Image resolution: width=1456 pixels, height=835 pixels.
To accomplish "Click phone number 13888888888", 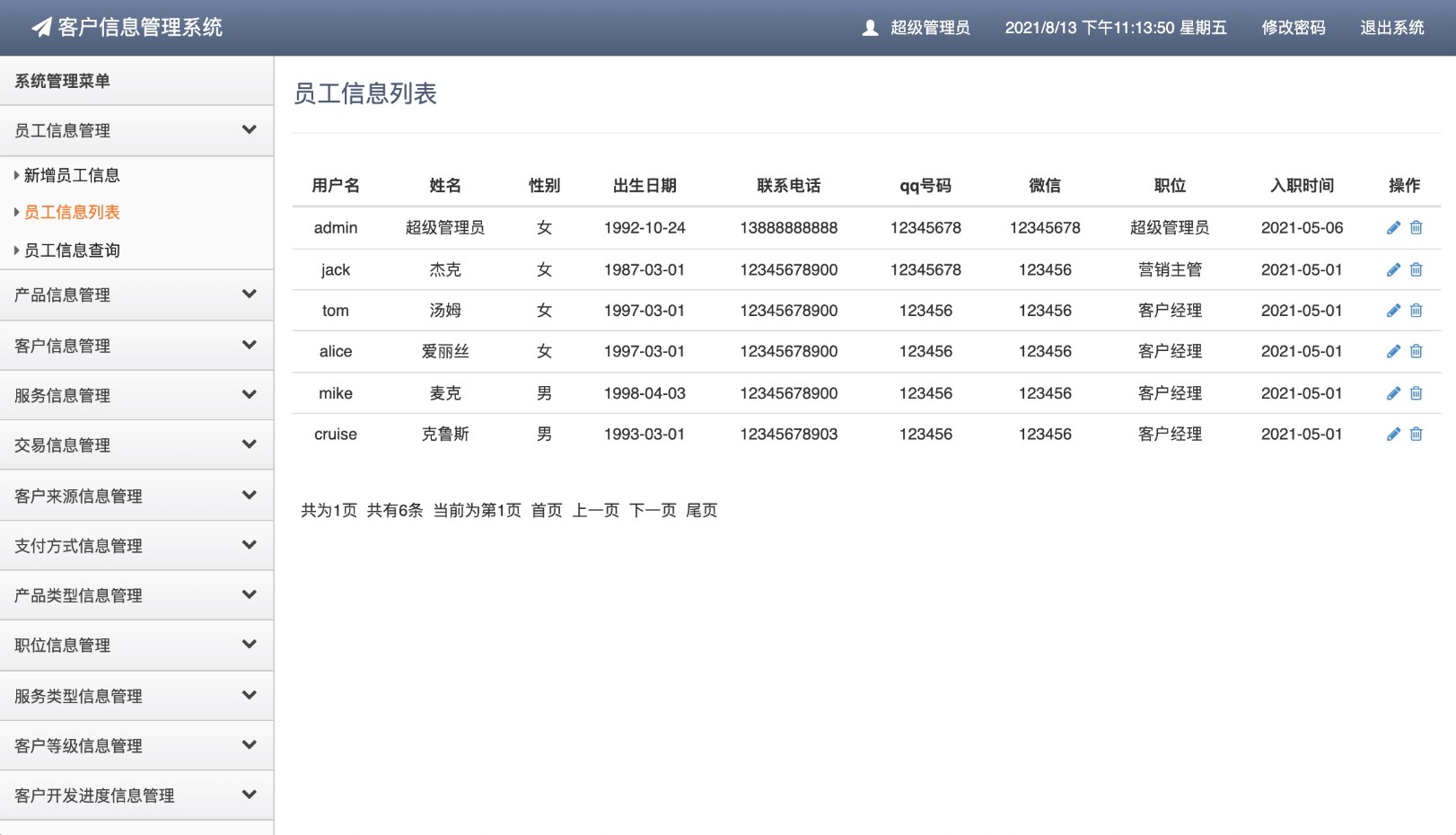I will tap(789, 228).
